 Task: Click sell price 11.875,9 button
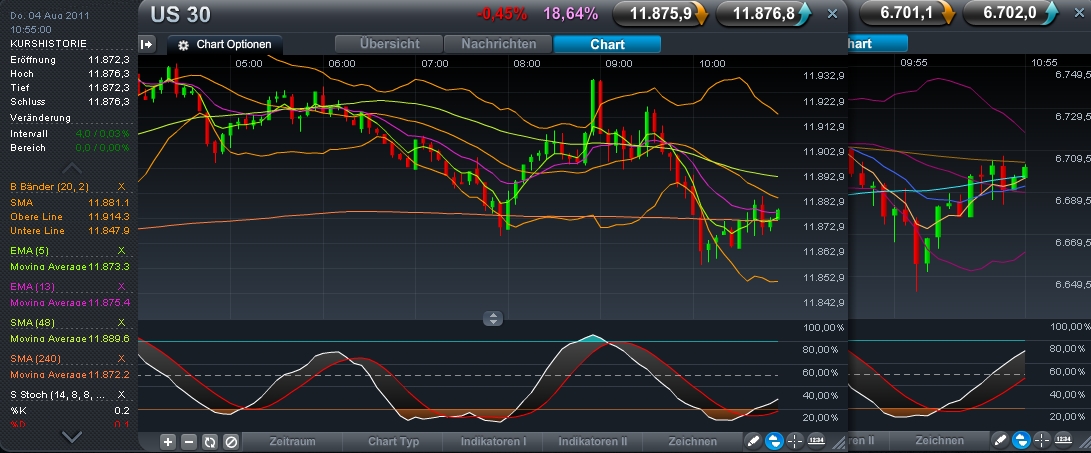coord(660,13)
